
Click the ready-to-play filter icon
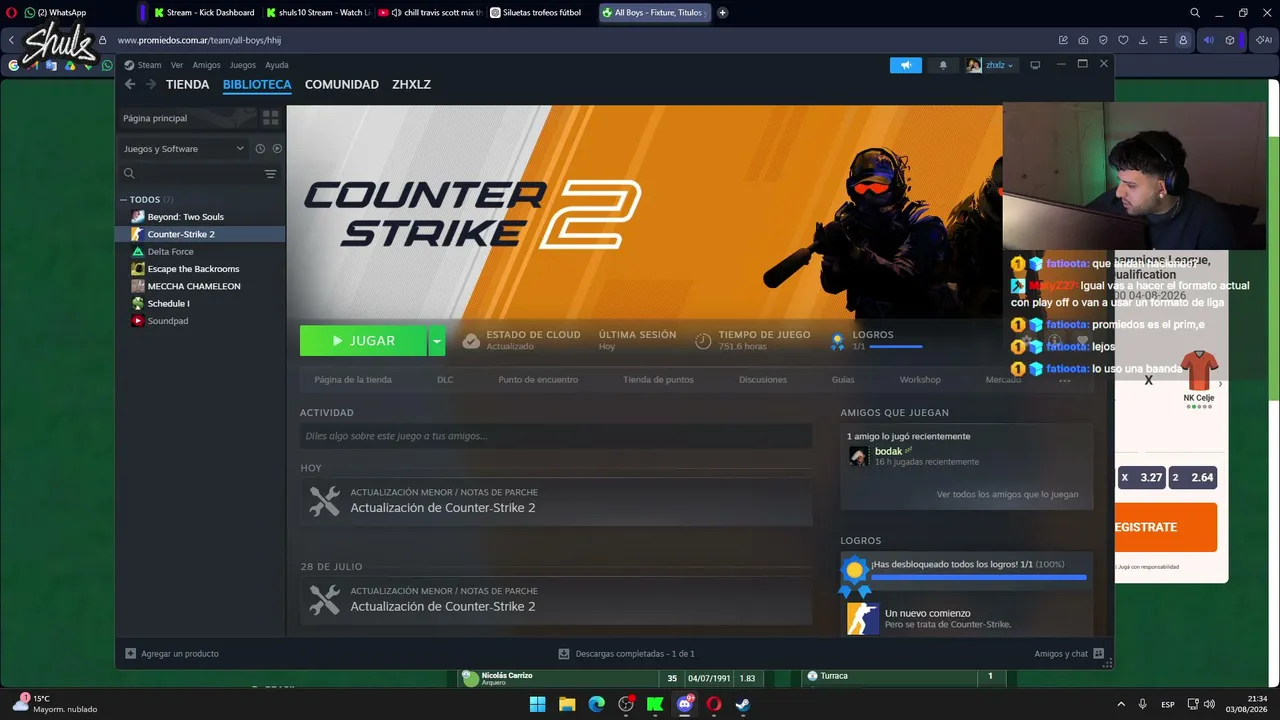click(277, 149)
